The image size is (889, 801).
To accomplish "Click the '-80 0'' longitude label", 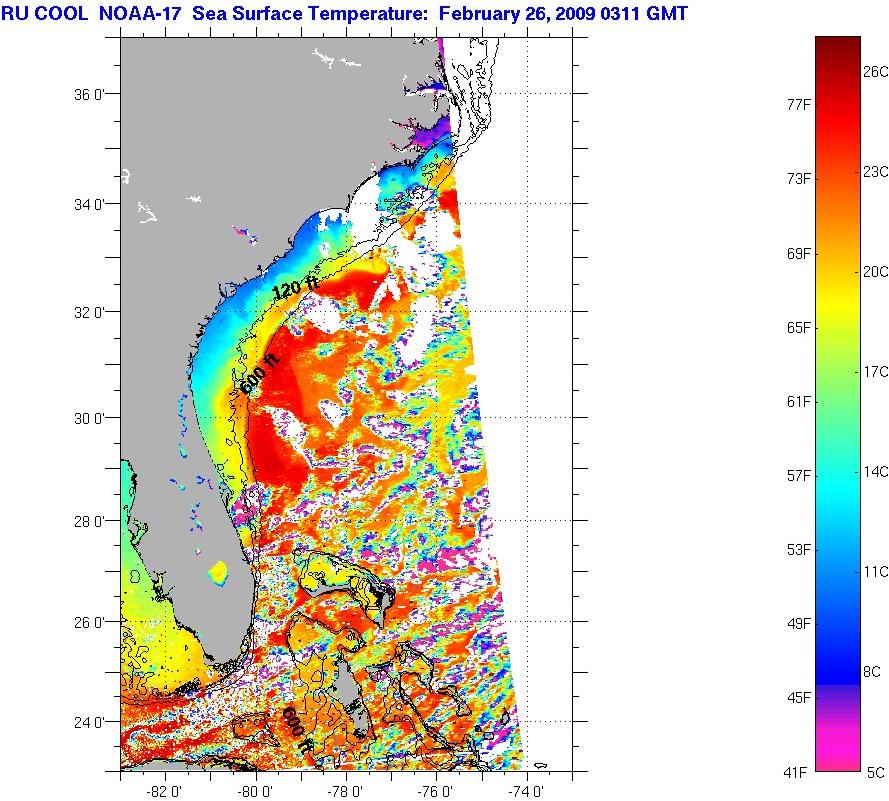I will (x=255, y=791).
